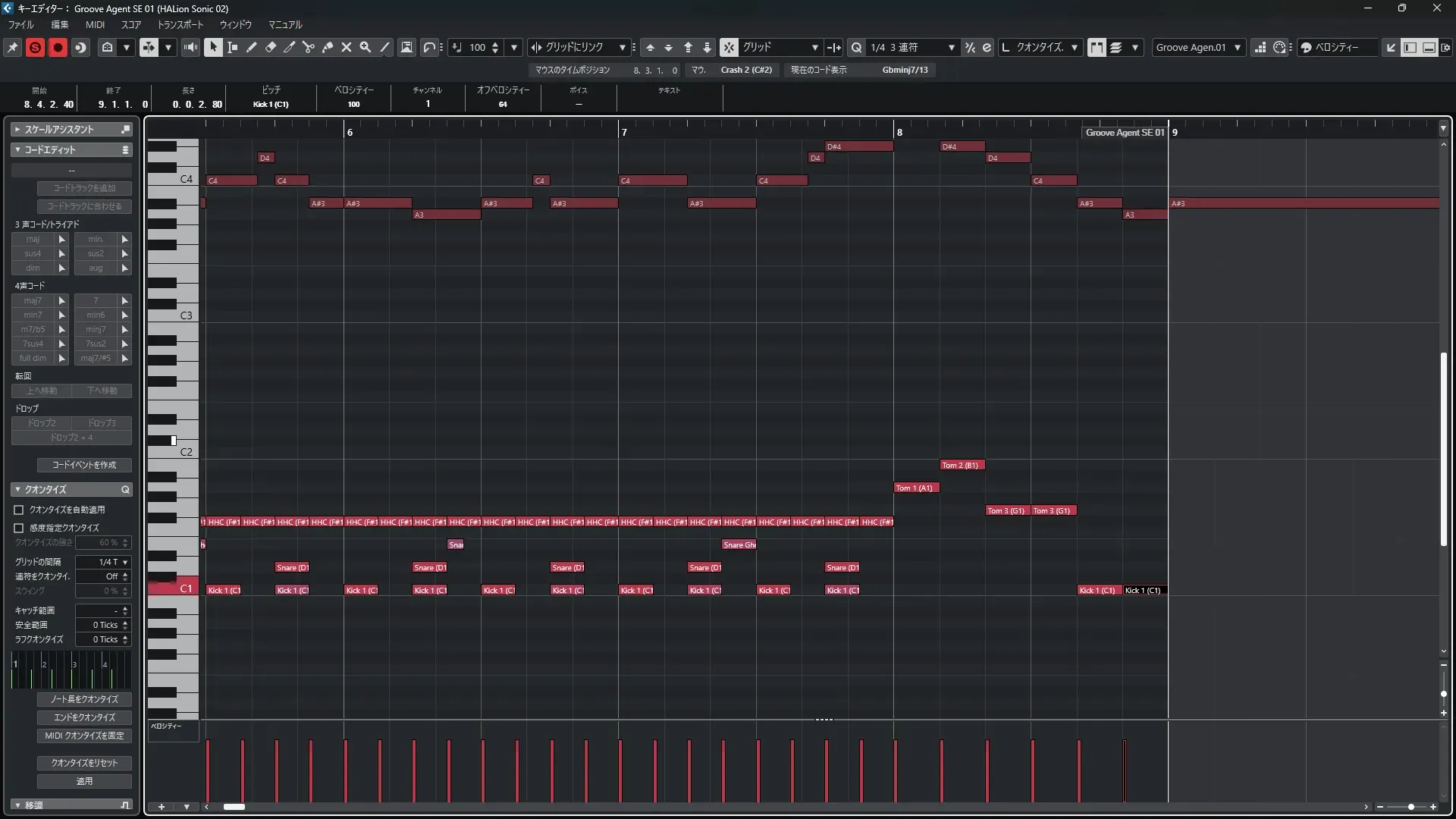1456x819 pixels.
Task: Select the Mute X tool
Action: 347,47
